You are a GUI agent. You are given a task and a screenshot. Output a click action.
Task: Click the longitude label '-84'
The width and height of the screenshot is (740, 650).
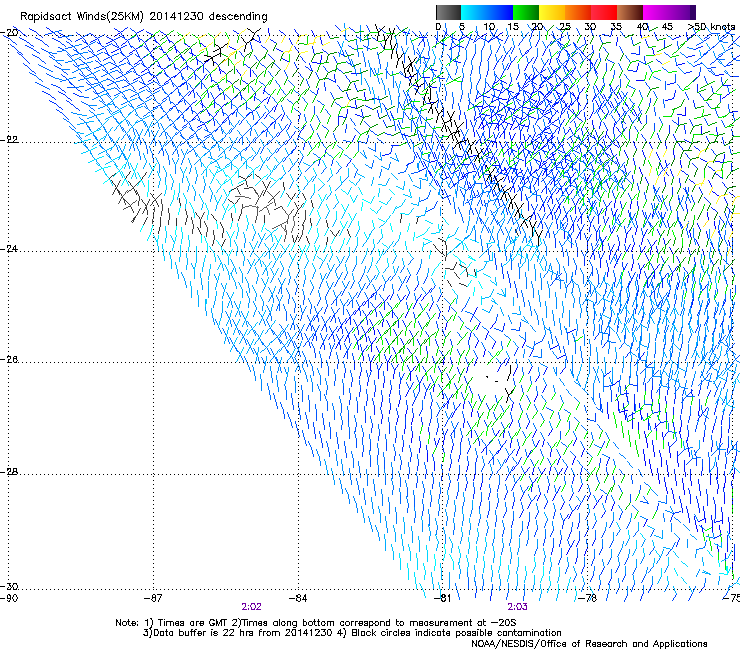(x=298, y=598)
